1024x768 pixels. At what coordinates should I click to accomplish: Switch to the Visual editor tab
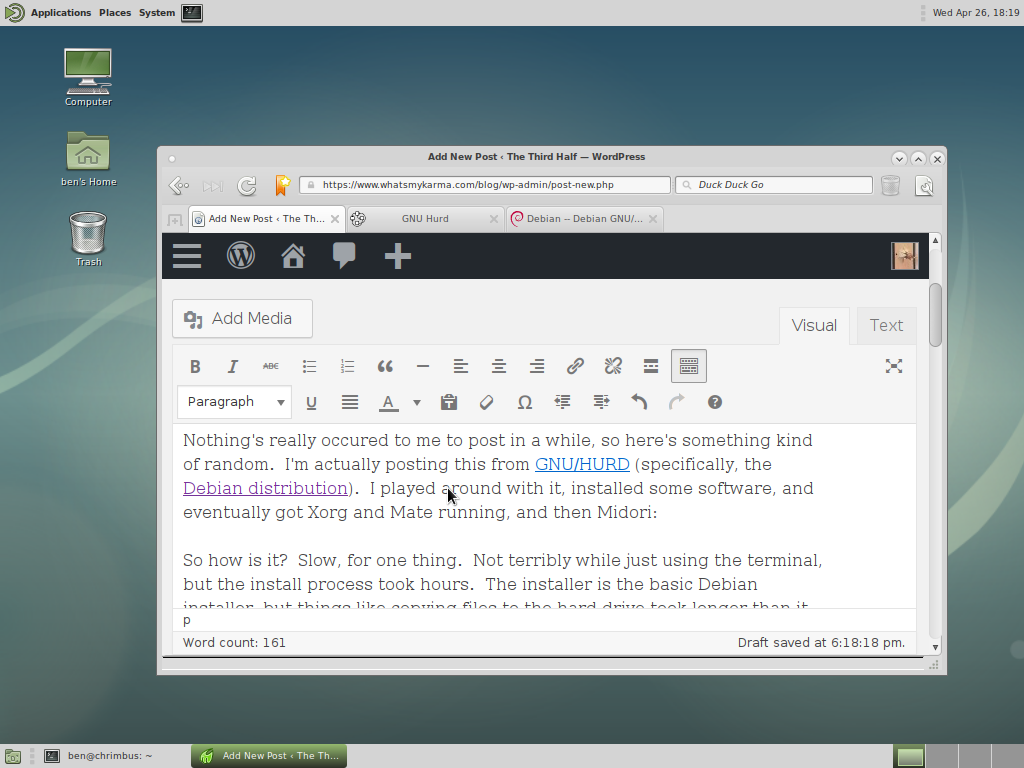(x=814, y=326)
